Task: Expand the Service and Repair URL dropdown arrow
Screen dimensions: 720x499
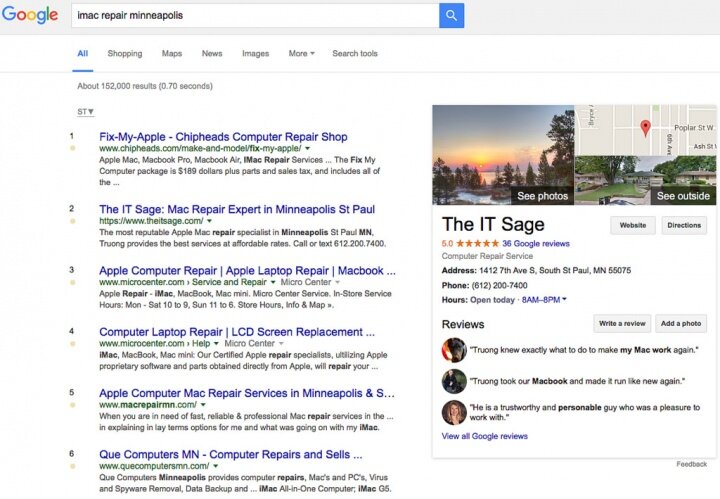Action: (273, 282)
